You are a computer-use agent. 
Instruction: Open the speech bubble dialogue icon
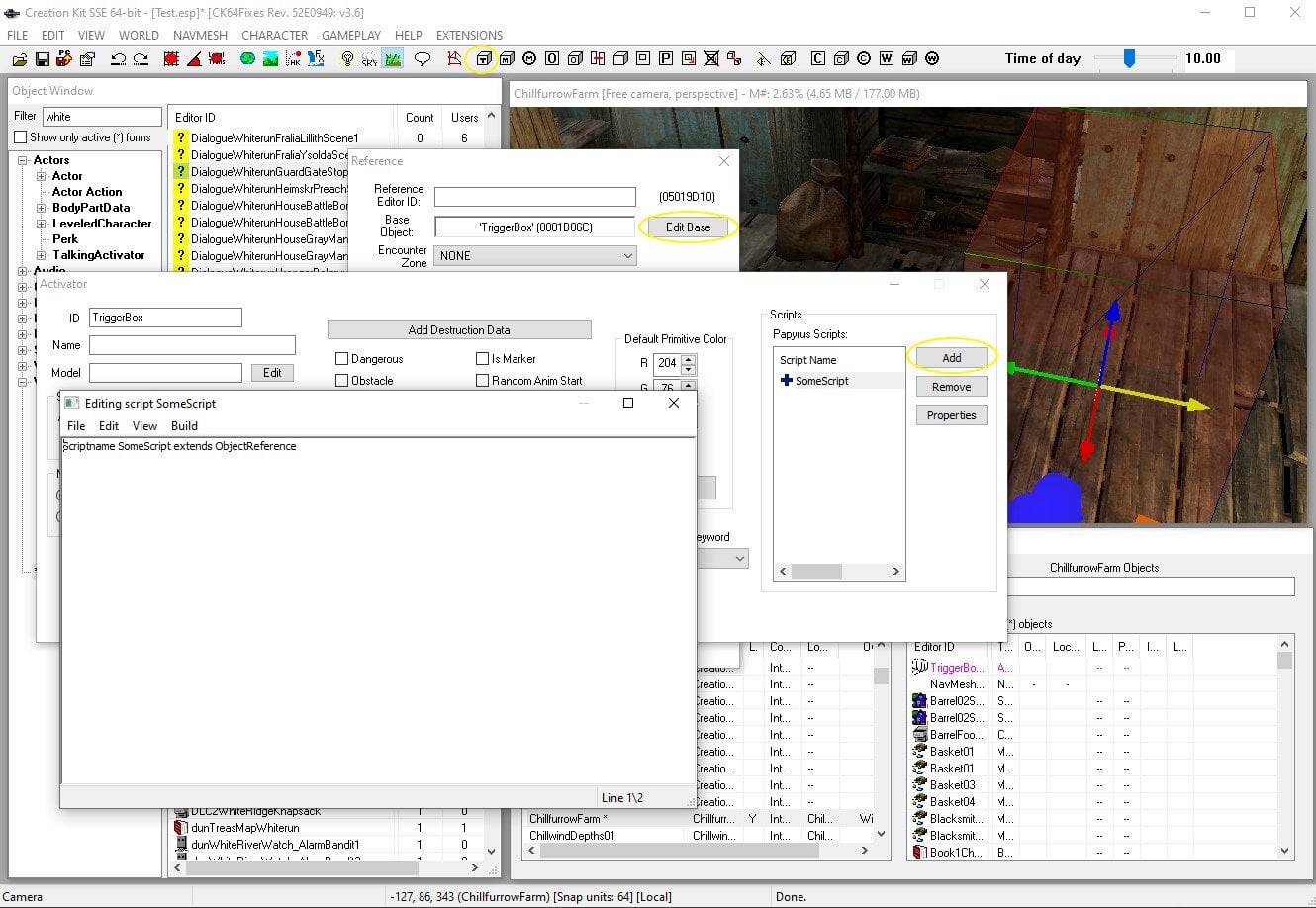423,59
